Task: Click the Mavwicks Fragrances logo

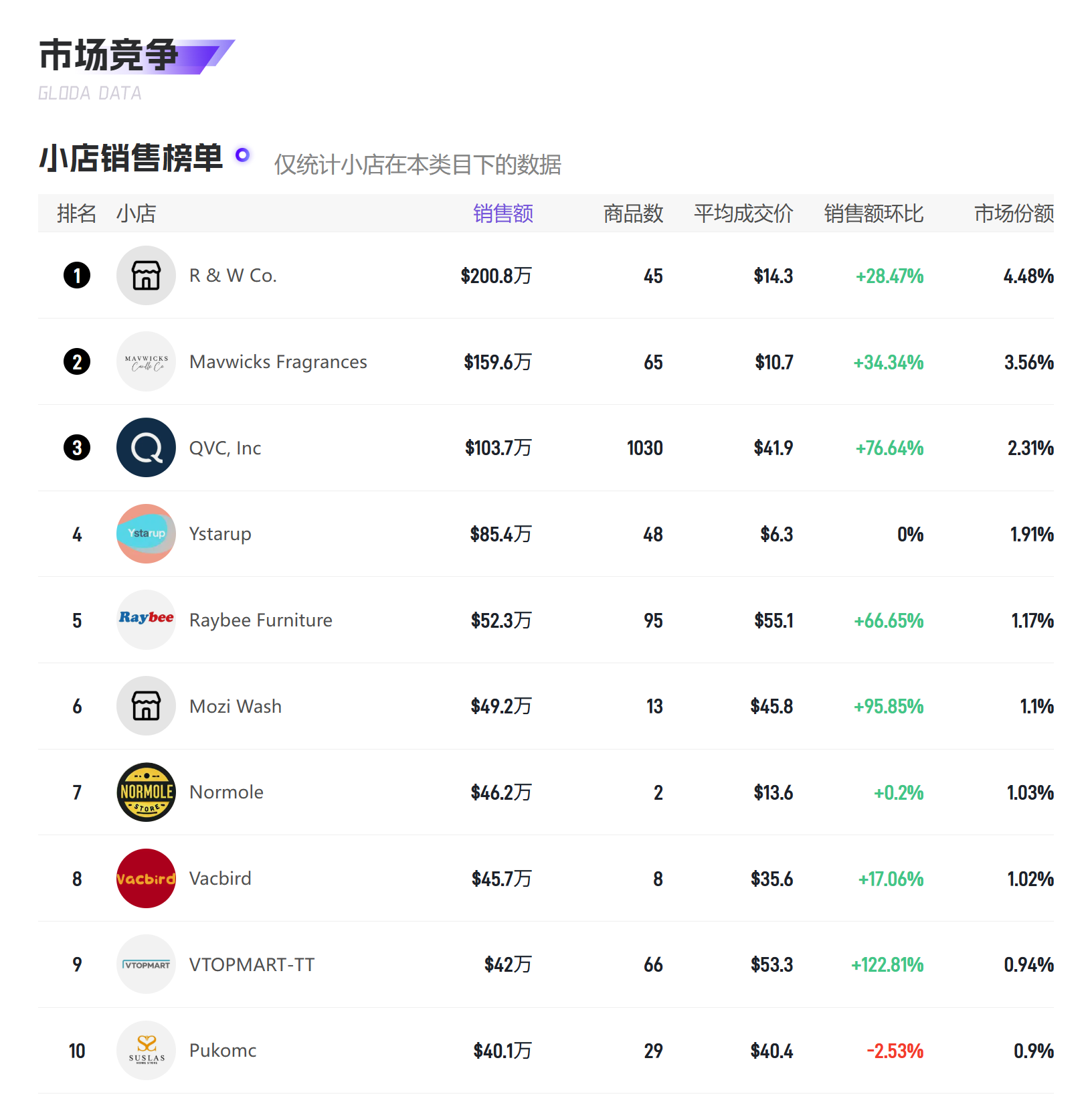Action: [146, 361]
